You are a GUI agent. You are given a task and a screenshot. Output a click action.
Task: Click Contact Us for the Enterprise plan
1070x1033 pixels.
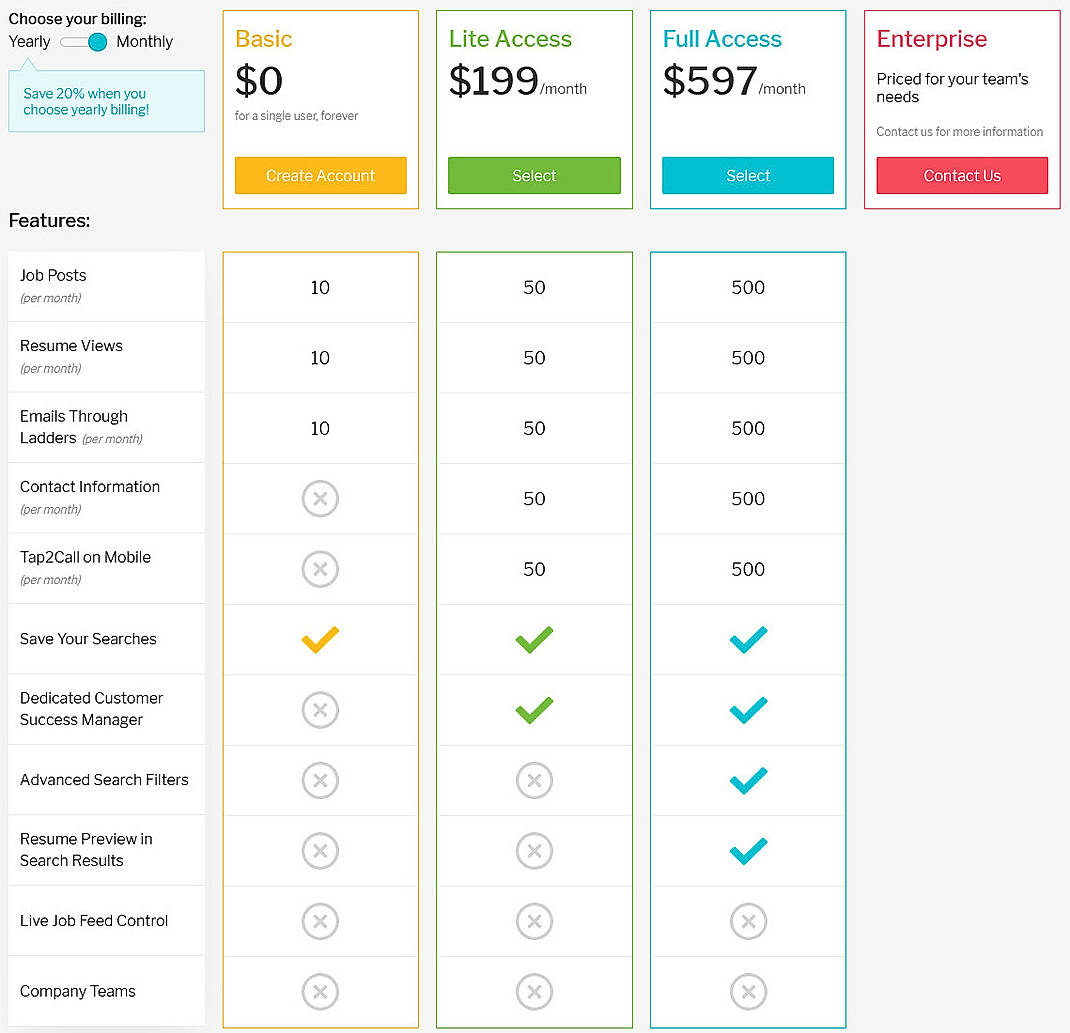click(x=961, y=175)
